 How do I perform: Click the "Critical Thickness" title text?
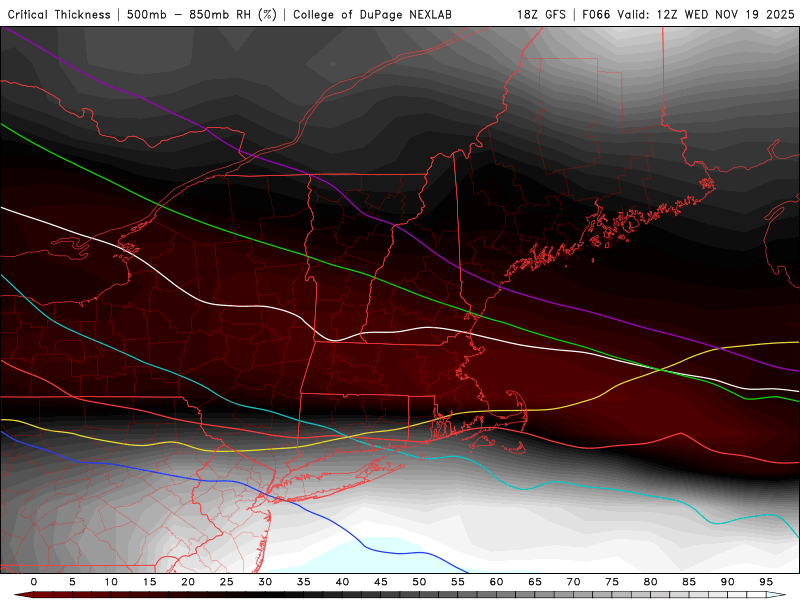[59, 15]
